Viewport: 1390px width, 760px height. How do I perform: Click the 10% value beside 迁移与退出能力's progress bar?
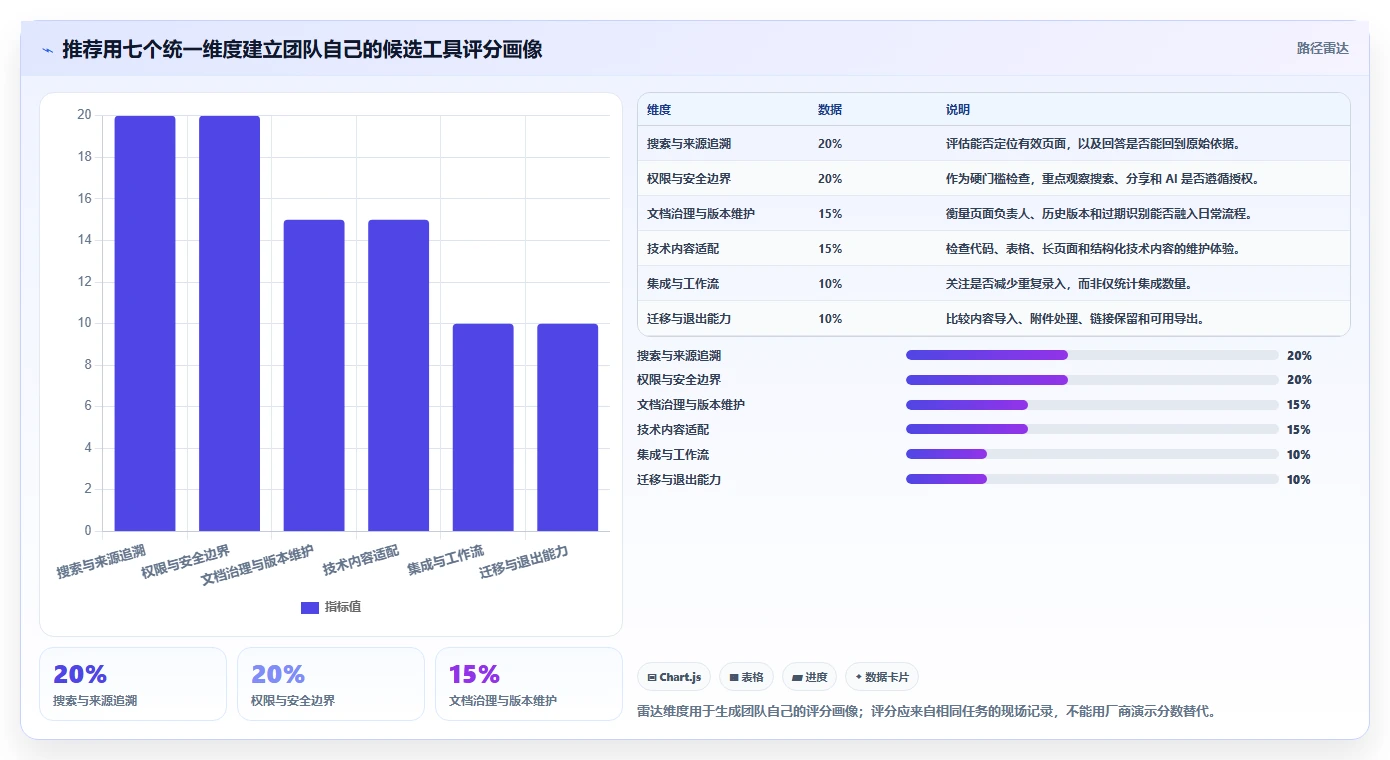click(x=1299, y=479)
